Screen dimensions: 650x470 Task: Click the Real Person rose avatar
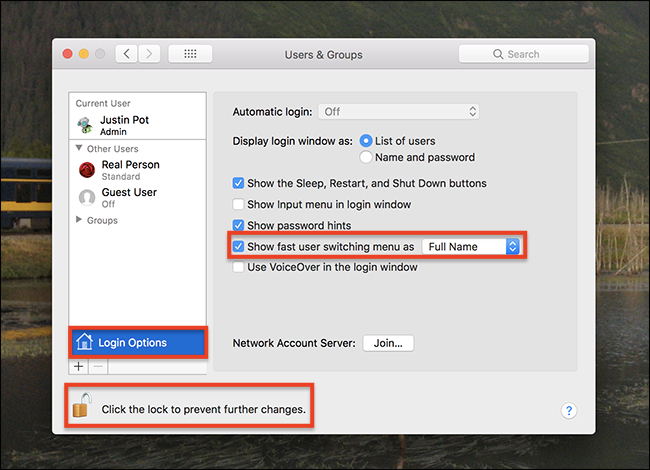(x=87, y=170)
